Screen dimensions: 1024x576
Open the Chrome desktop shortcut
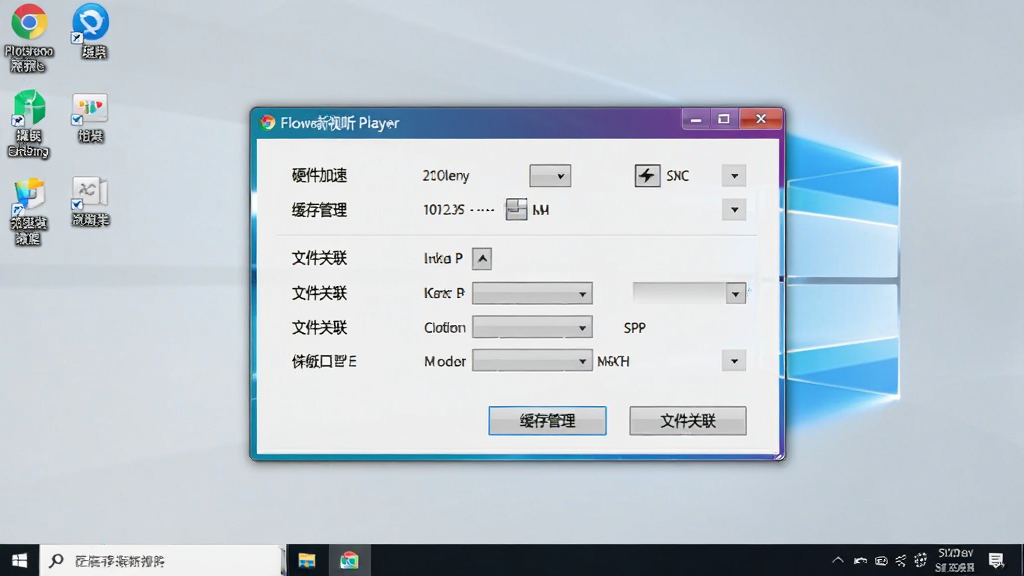click(x=29, y=22)
